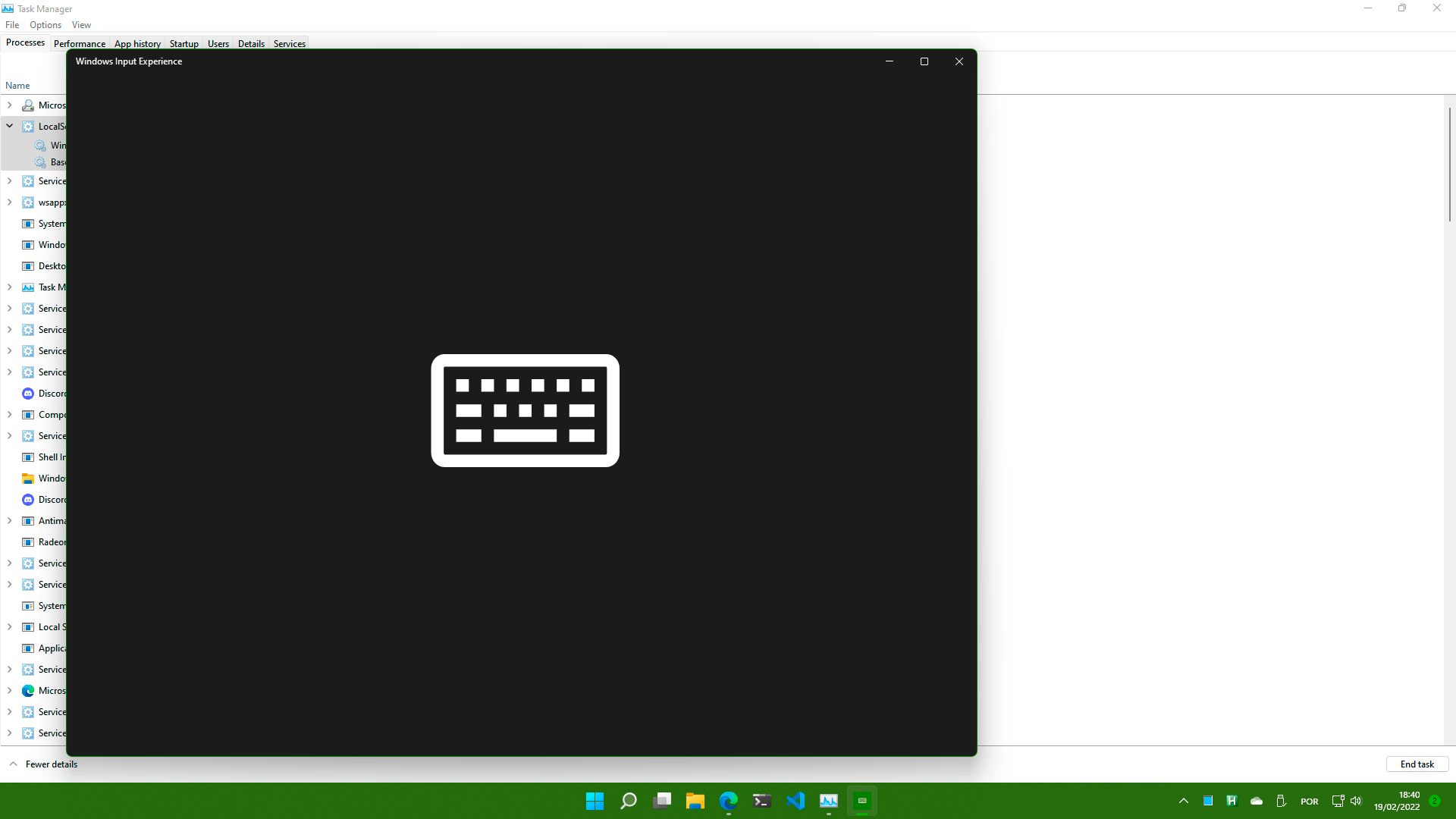Expand the wsappx process row
The height and width of the screenshot is (819, 1456).
point(10,202)
